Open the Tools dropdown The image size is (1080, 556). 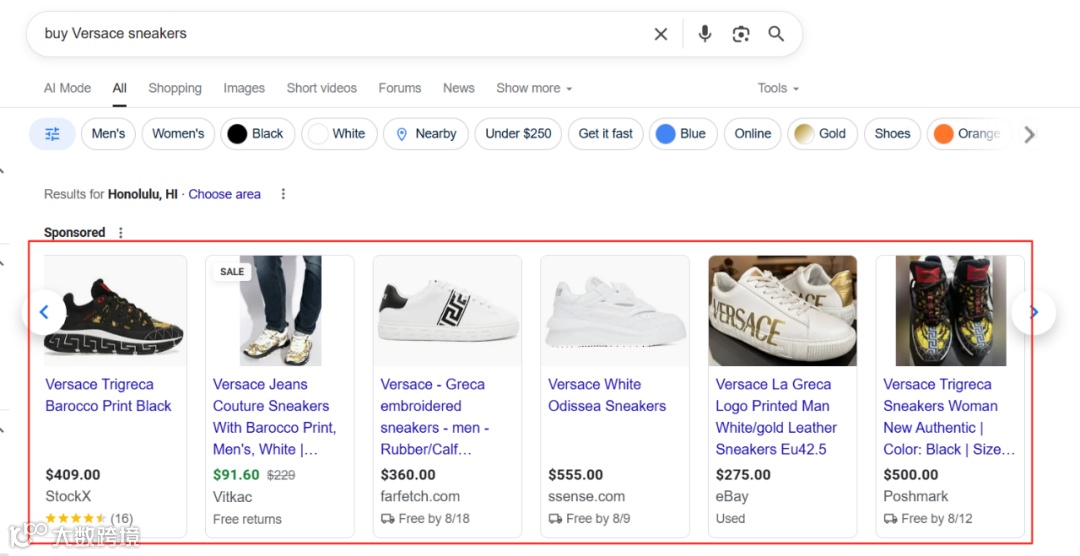coord(778,88)
